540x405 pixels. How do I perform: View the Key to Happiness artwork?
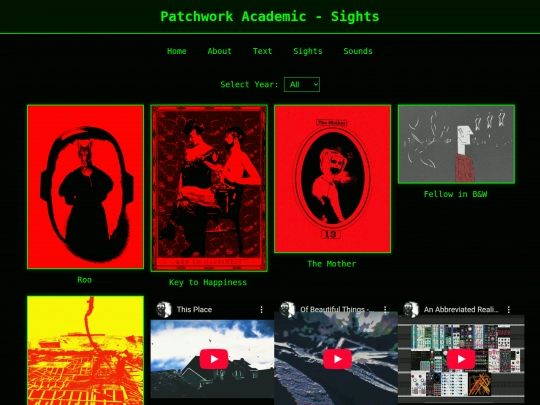tap(209, 188)
